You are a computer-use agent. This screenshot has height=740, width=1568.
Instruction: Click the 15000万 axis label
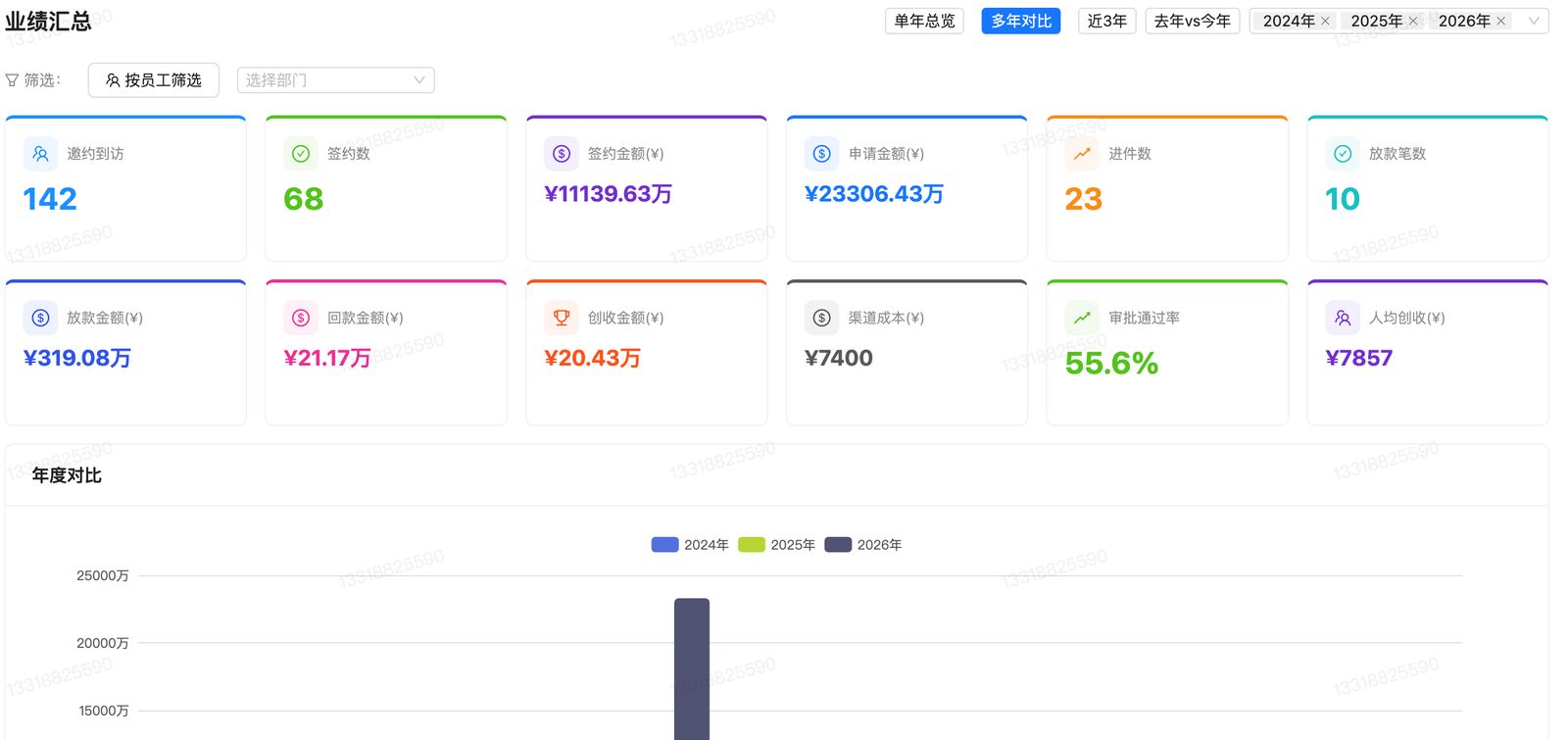[104, 711]
